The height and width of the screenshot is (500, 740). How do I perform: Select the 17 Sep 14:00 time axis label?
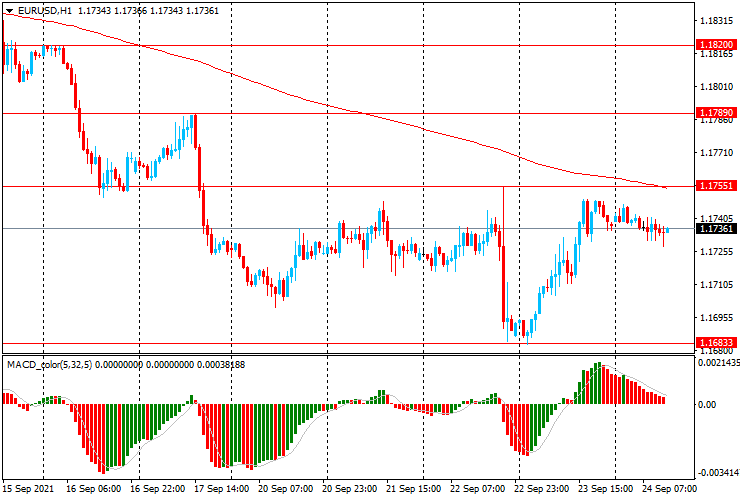(222, 489)
